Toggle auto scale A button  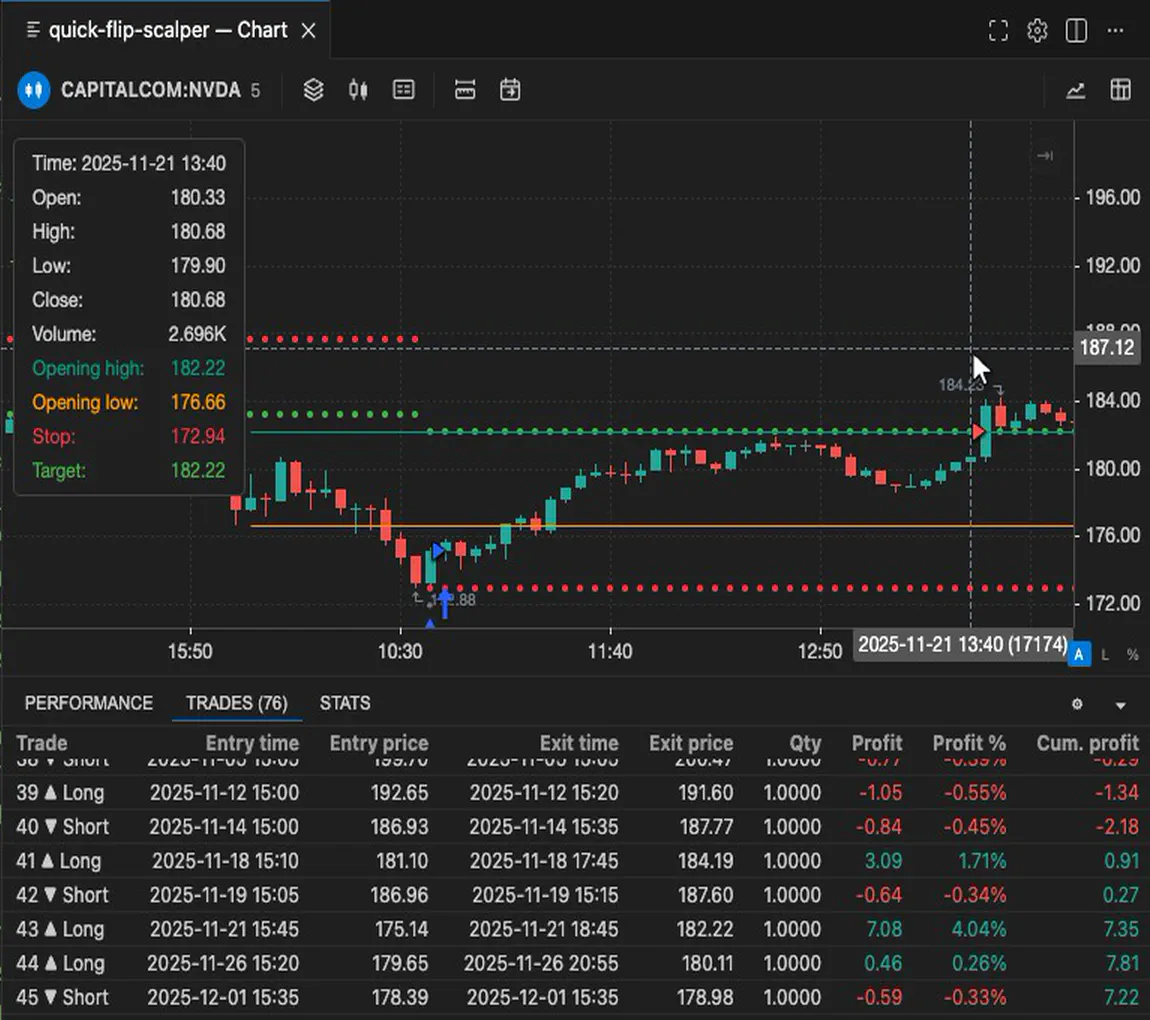[x=1079, y=654]
